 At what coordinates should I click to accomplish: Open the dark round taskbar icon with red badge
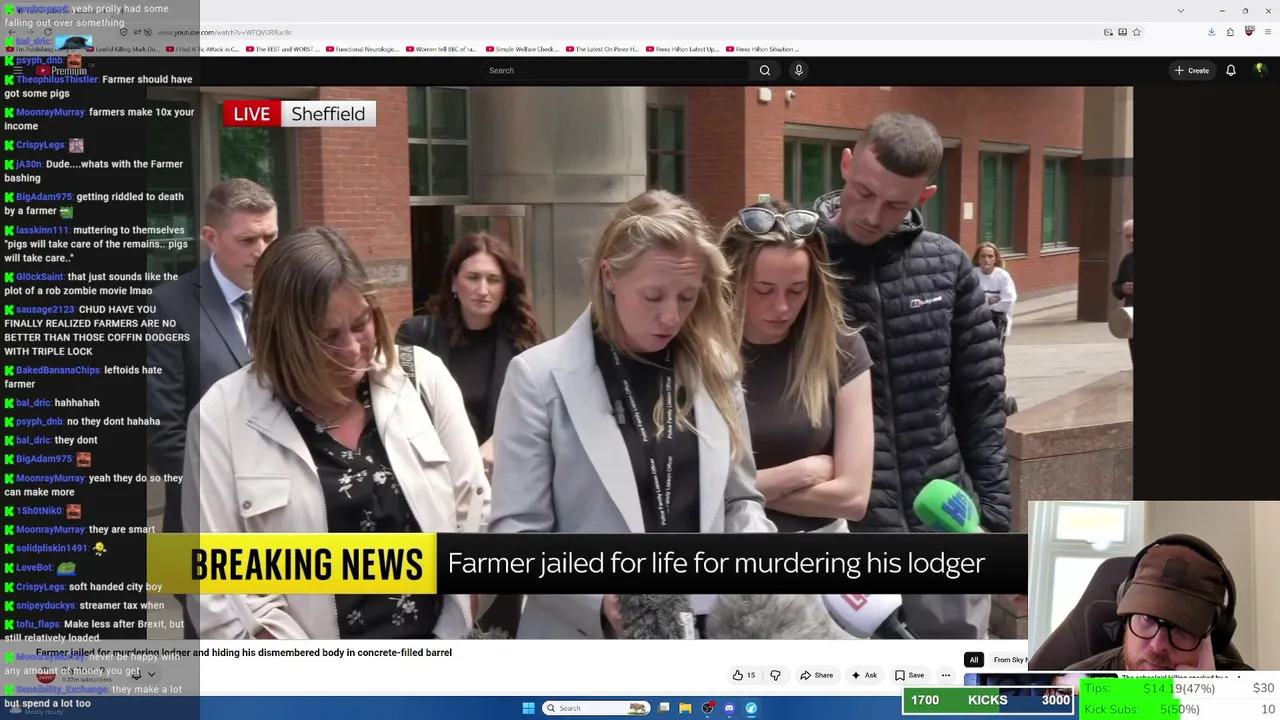[708, 708]
